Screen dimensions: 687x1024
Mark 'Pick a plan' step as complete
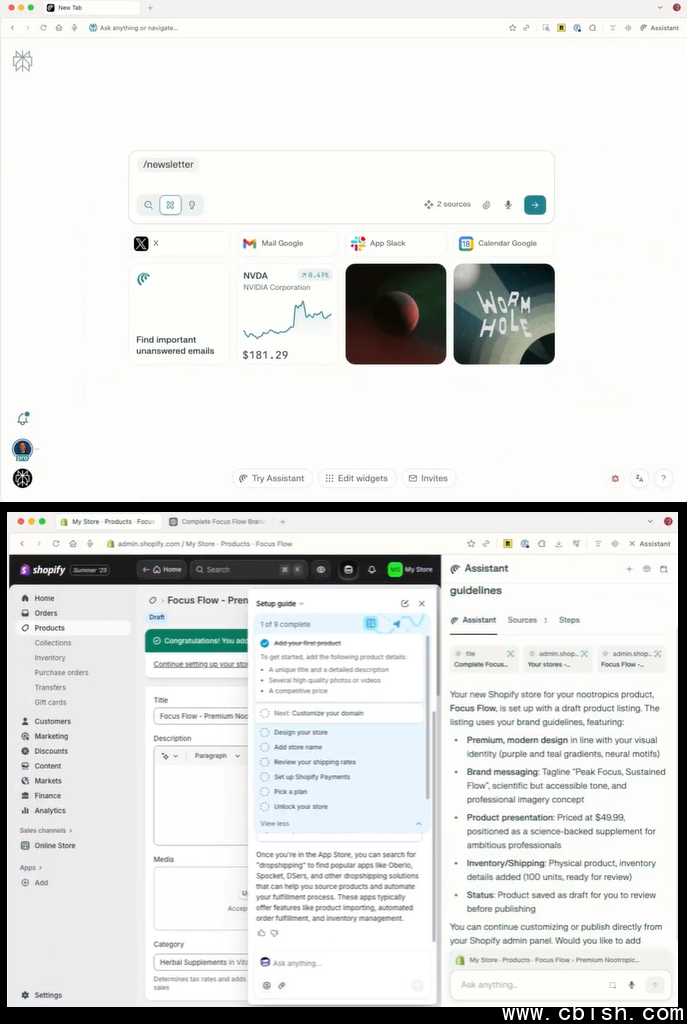264,792
